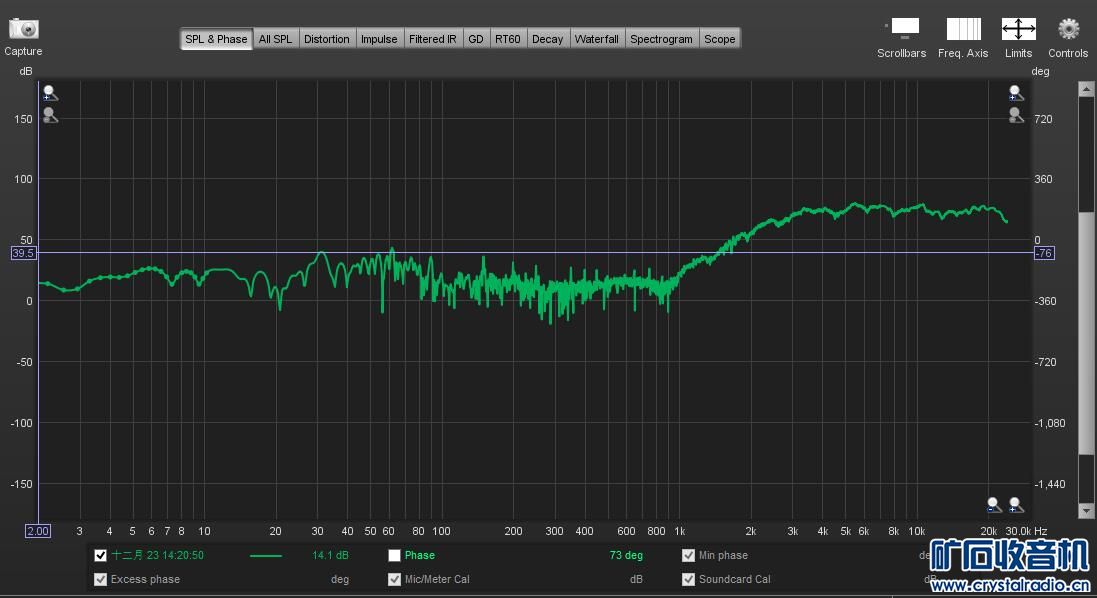Zoom in on the right deg axis
The height and width of the screenshot is (598, 1097).
[x=1016, y=93]
